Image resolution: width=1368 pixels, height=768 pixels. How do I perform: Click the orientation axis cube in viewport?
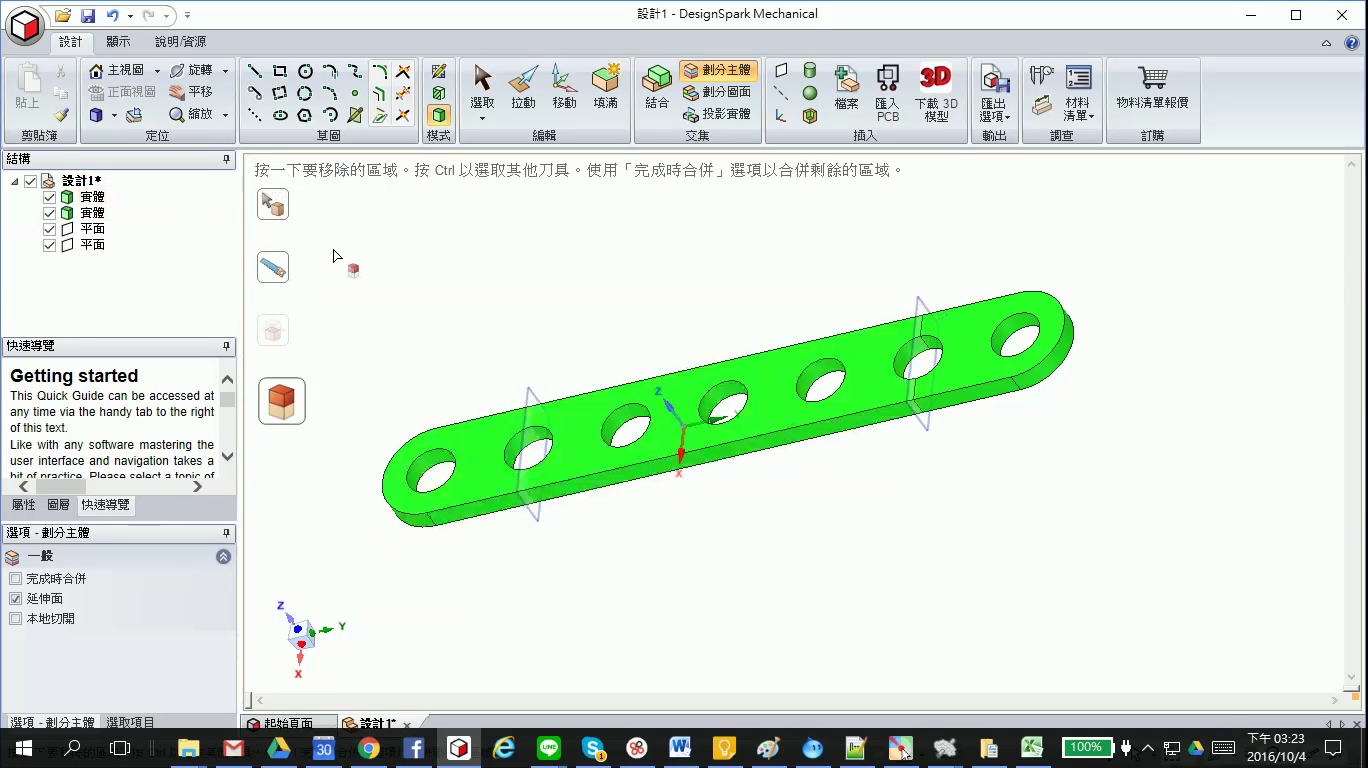click(303, 634)
